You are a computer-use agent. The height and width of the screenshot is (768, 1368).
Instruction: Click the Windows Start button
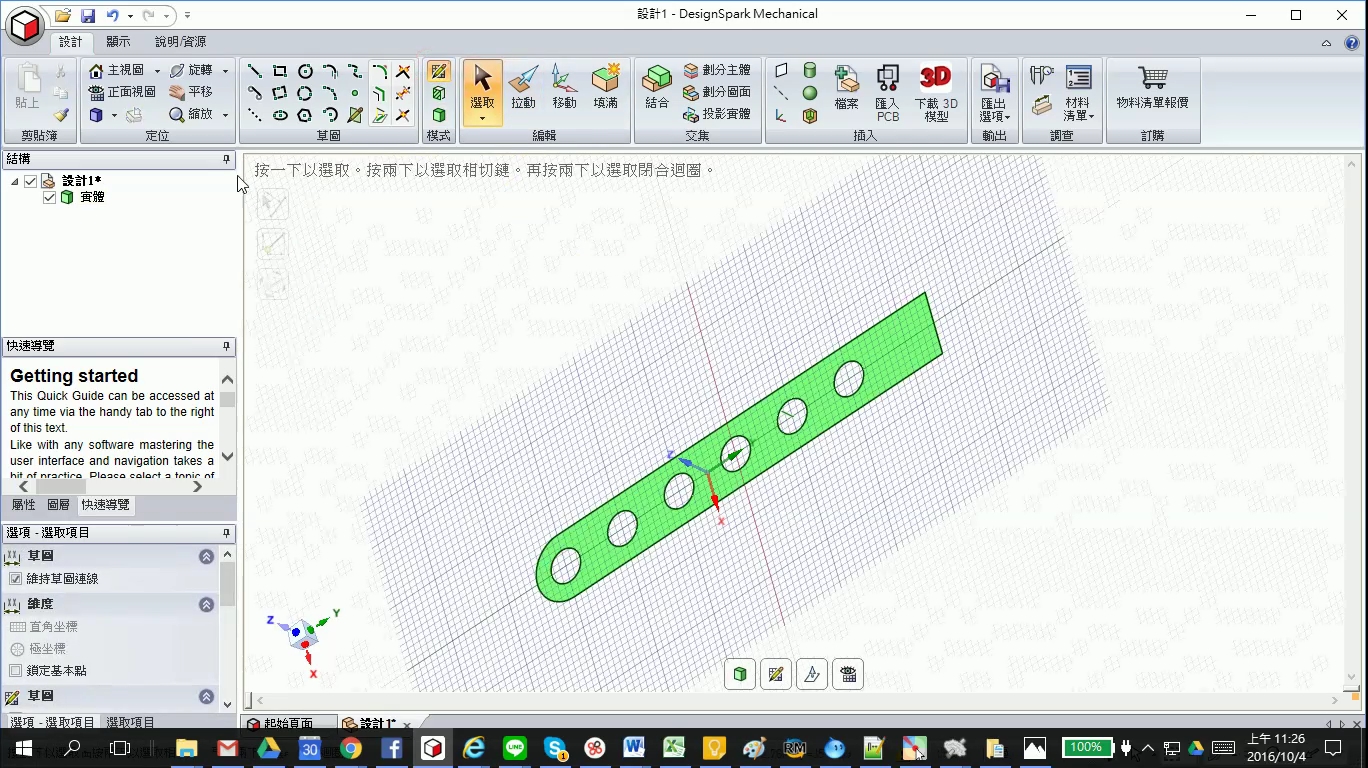pos(24,748)
